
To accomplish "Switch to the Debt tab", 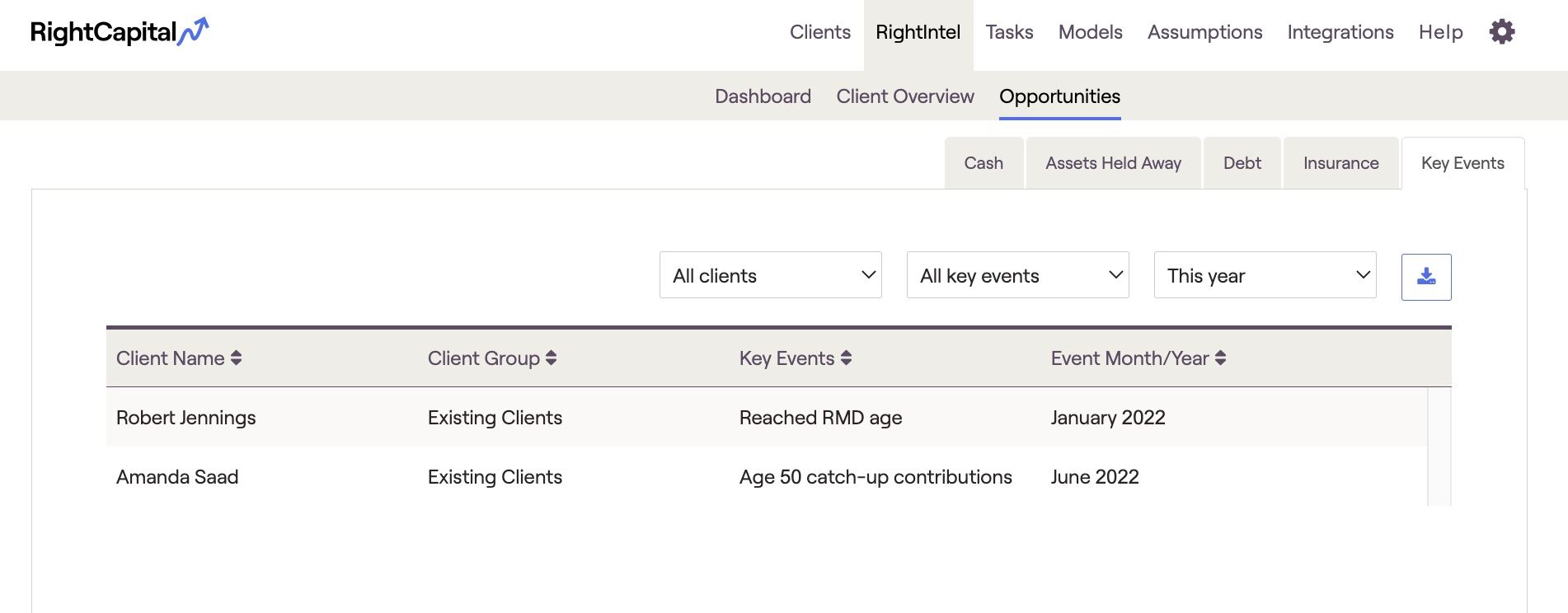I will coord(1242,163).
